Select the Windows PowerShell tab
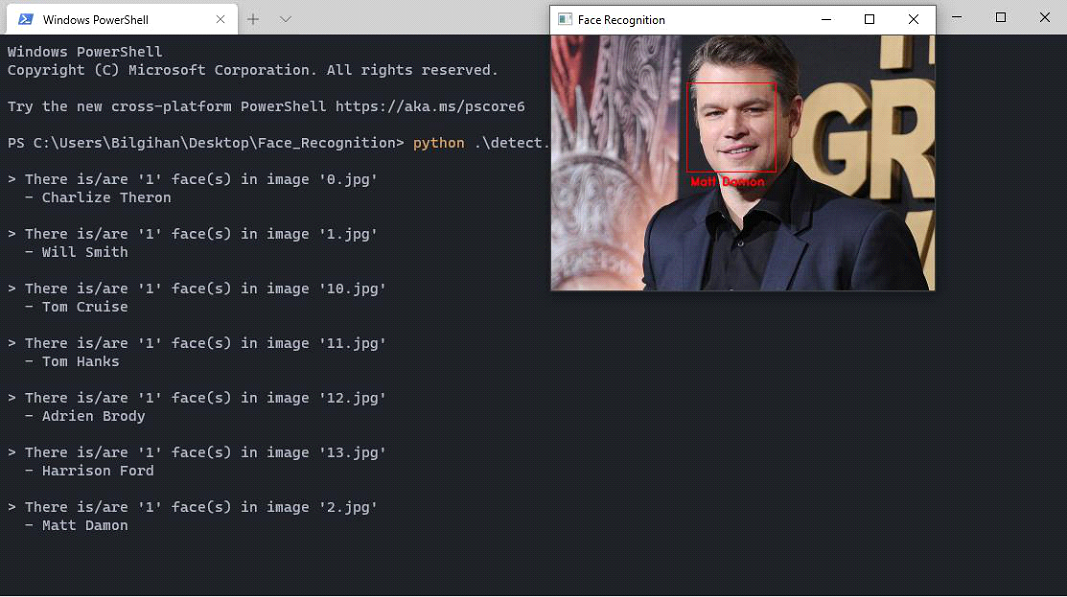 click(122, 19)
